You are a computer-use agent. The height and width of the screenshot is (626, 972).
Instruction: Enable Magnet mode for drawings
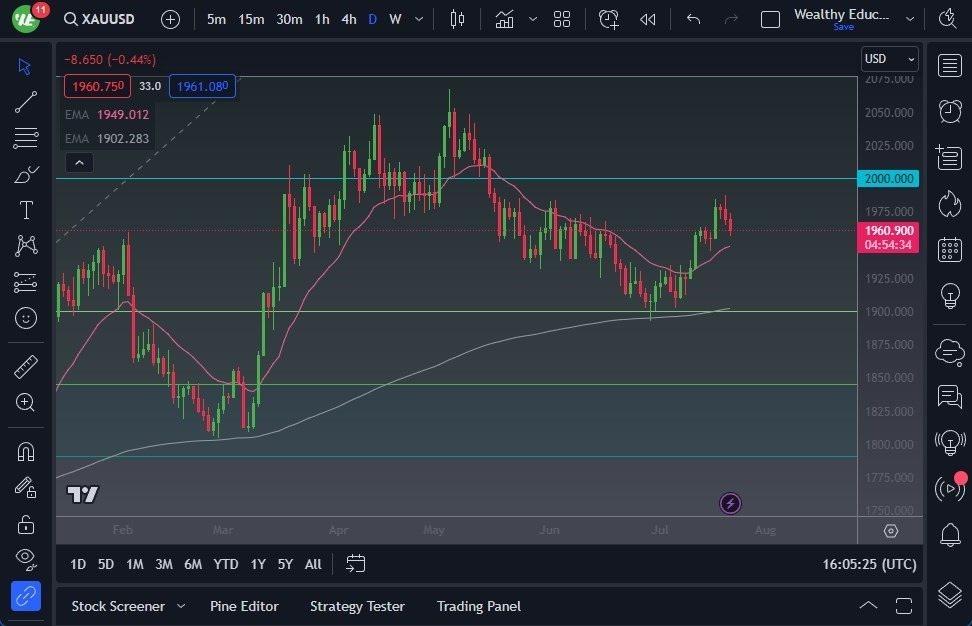26,451
